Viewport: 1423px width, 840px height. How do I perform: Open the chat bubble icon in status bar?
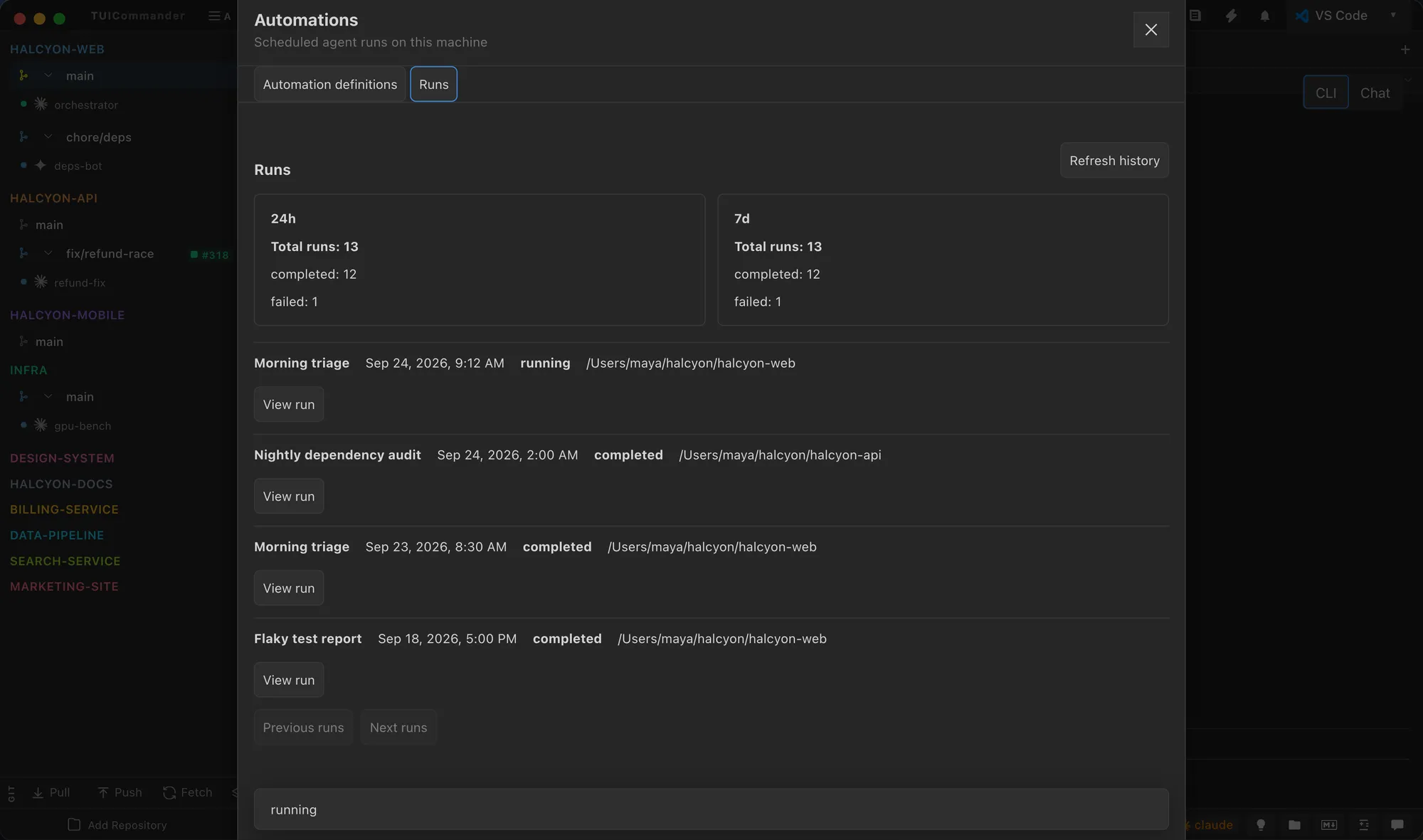point(1397,824)
